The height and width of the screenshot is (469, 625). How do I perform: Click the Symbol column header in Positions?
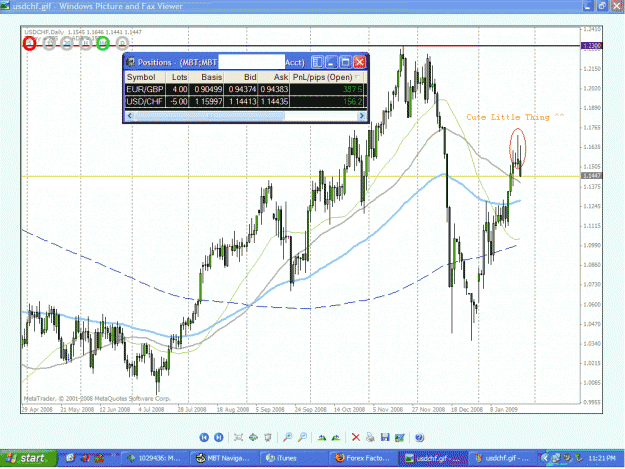[x=145, y=77]
